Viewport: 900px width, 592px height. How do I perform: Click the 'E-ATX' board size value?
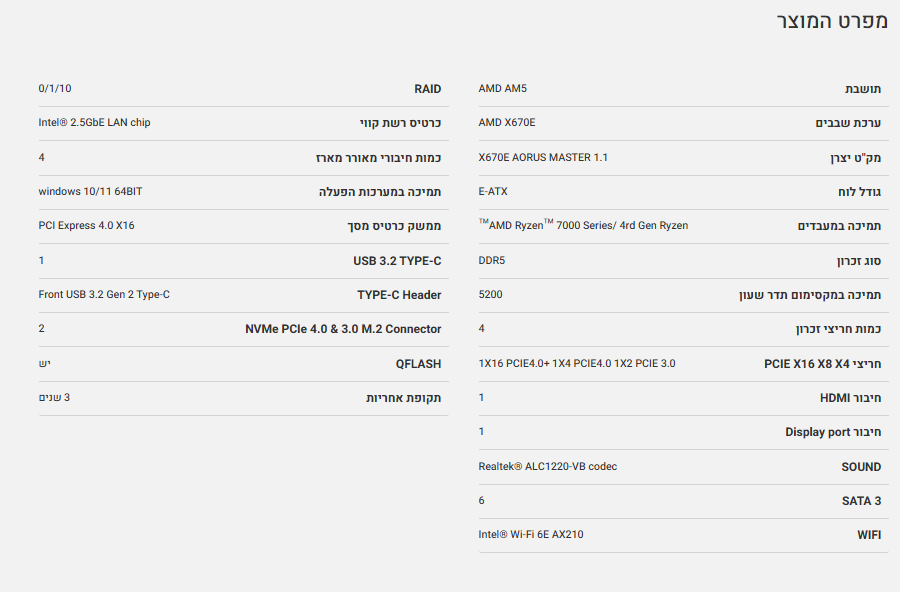[x=493, y=191]
